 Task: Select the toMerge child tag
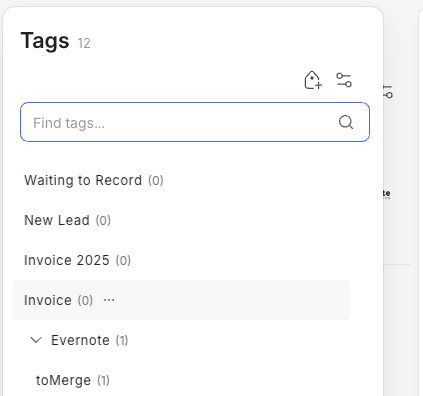click(63, 380)
